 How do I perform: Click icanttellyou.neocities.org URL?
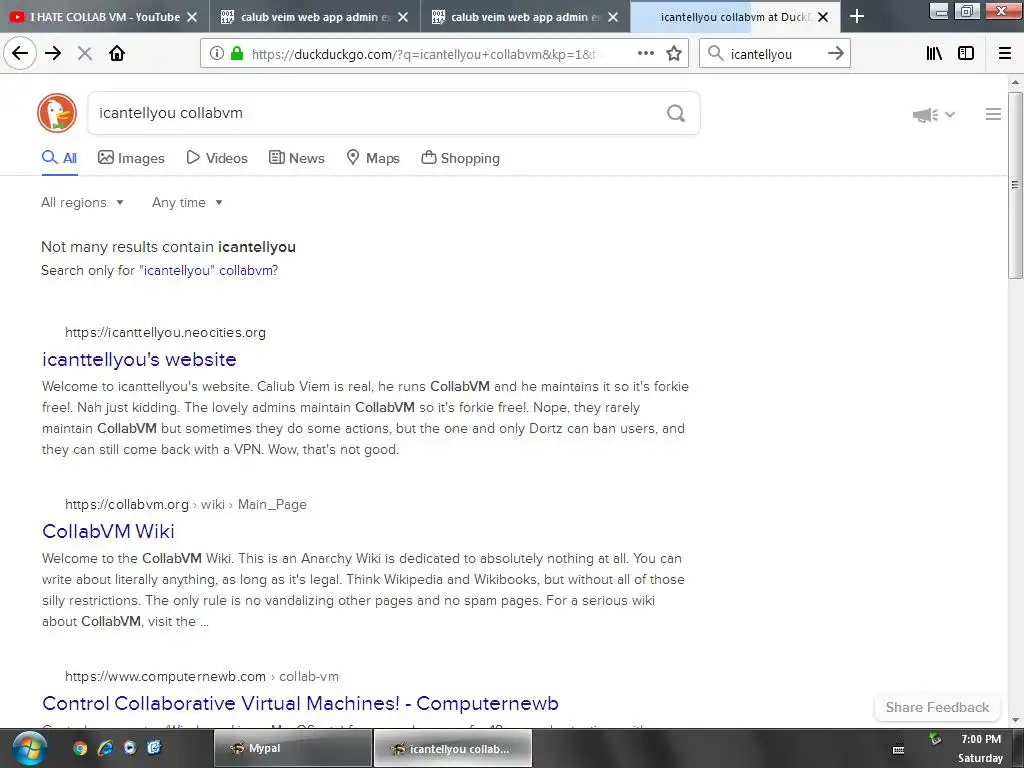(165, 332)
